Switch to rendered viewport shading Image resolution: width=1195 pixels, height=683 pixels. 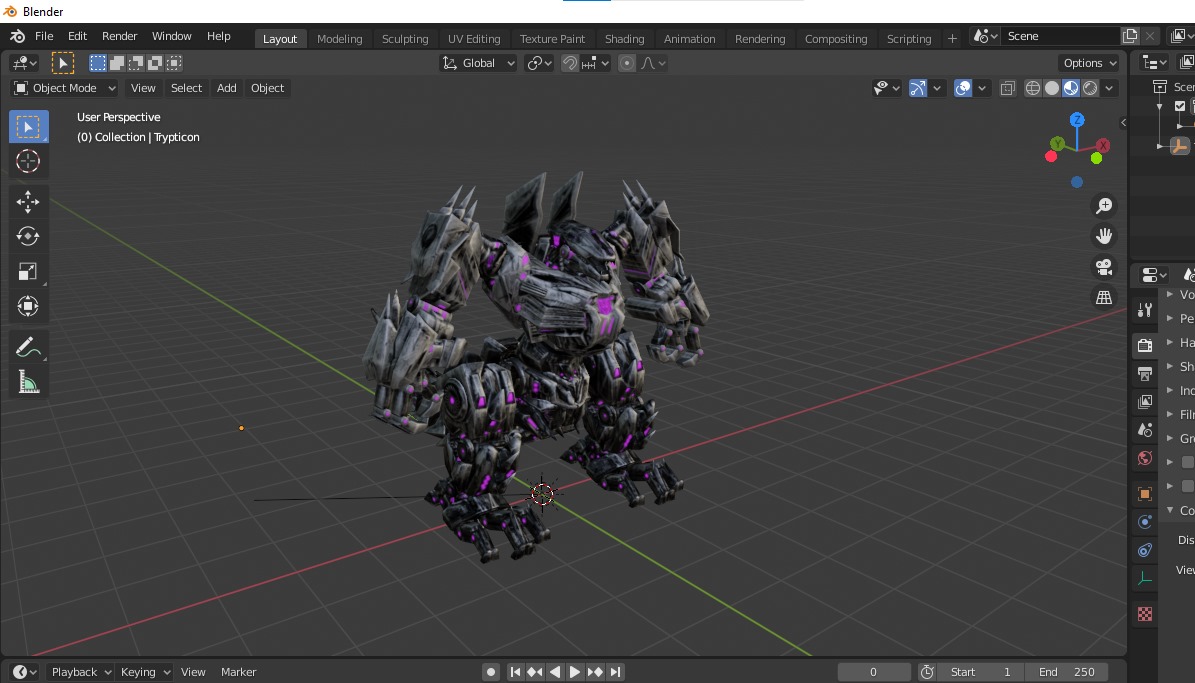tap(1090, 88)
